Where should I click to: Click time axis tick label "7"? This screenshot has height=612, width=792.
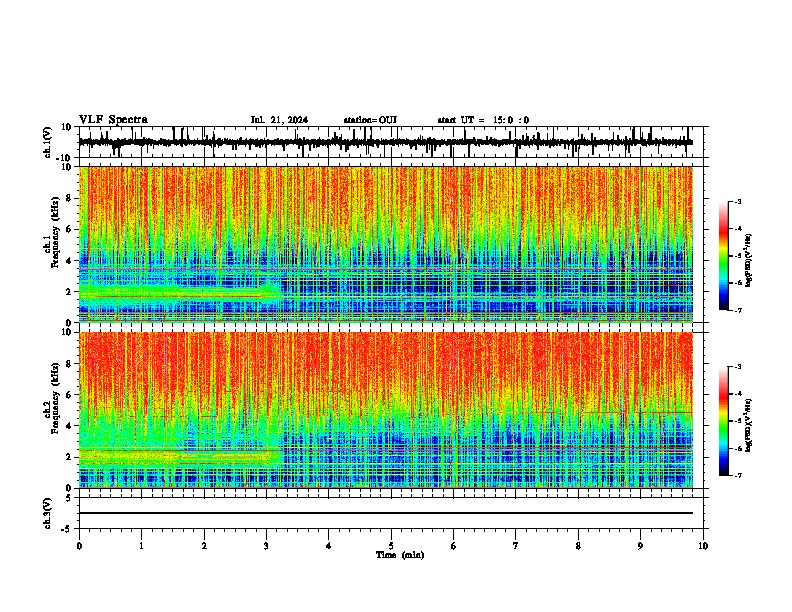516,546
